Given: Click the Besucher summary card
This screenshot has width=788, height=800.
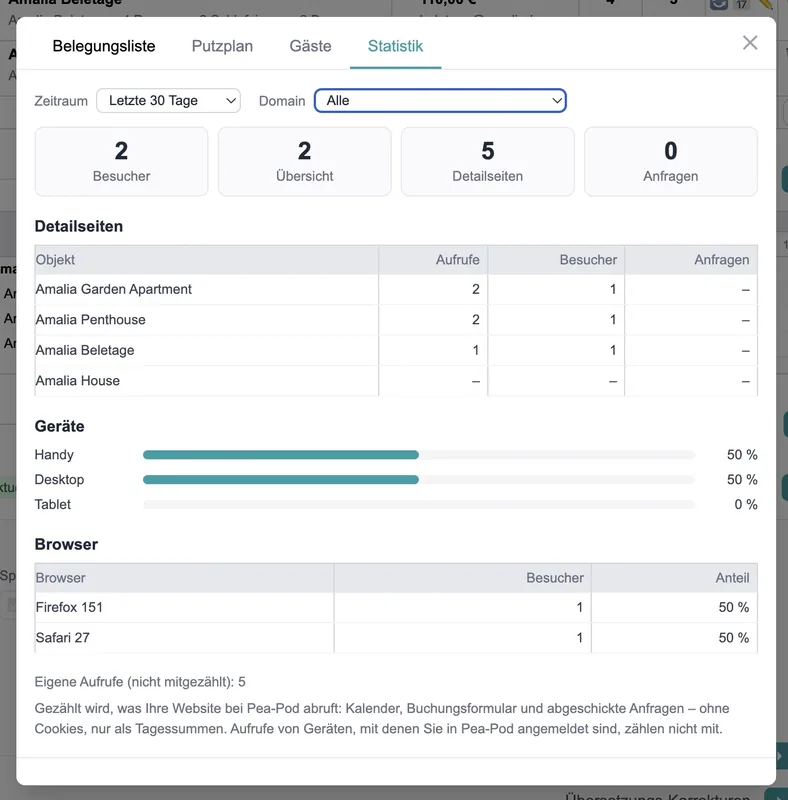Looking at the screenshot, I should click(x=121, y=161).
